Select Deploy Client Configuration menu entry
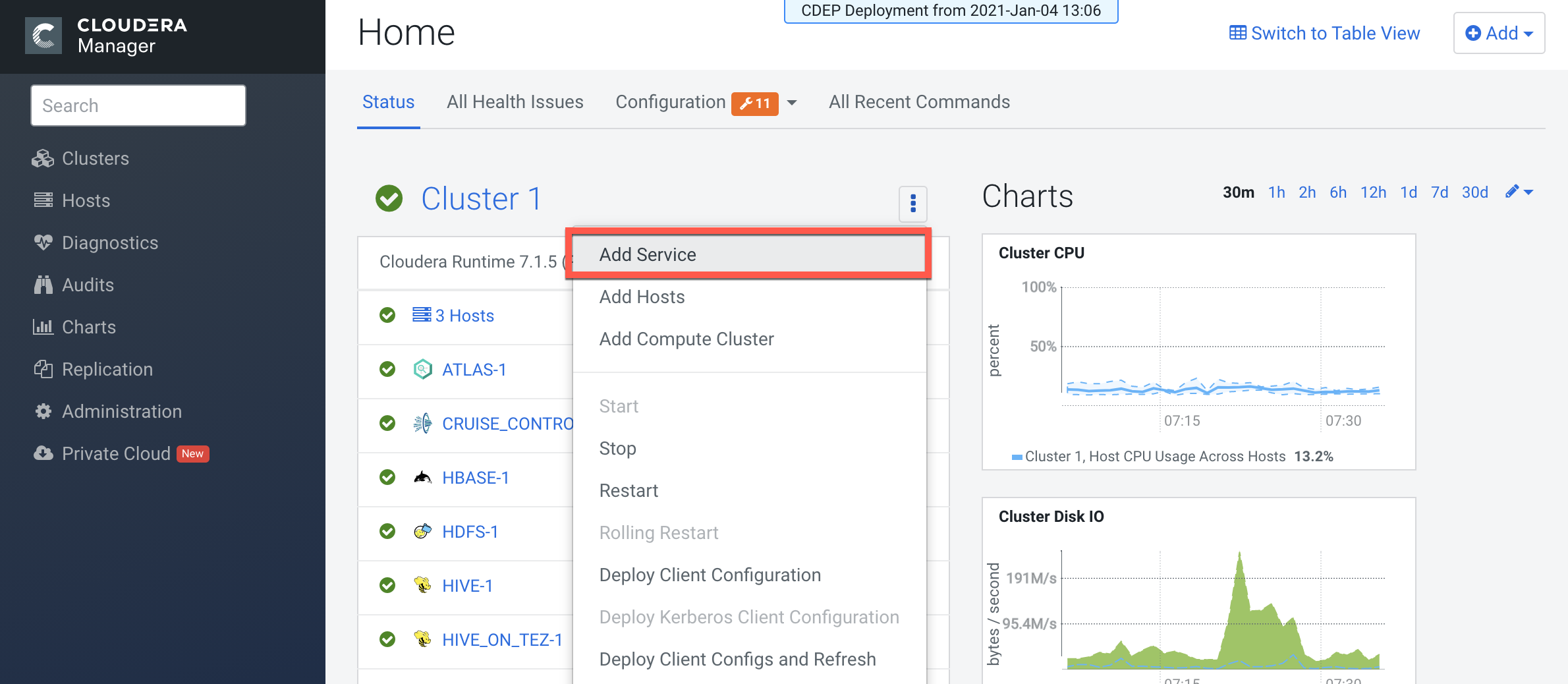The height and width of the screenshot is (684, 1568). tap(750, 575)
